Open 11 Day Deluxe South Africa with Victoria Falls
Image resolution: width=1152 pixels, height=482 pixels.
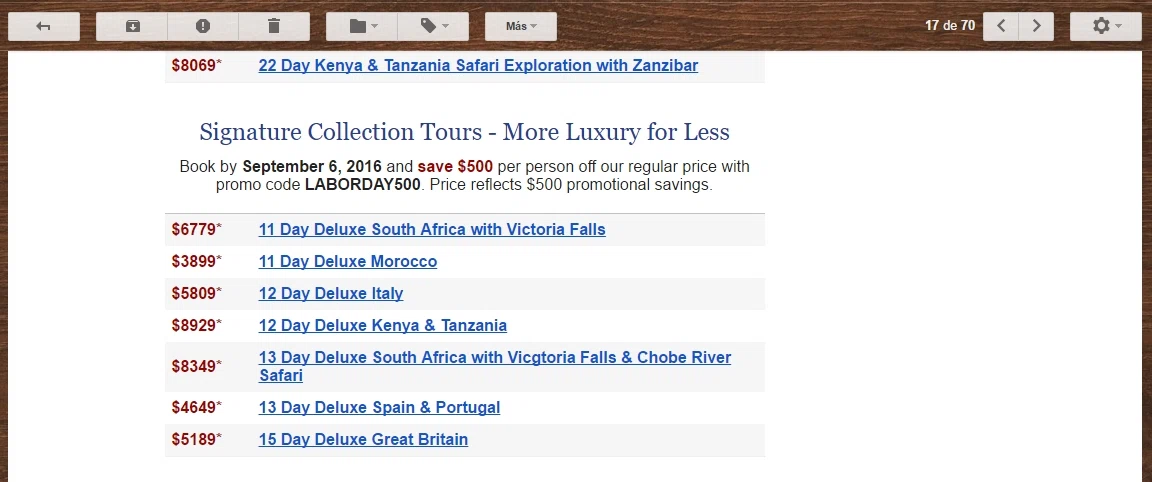pos(432,229)
